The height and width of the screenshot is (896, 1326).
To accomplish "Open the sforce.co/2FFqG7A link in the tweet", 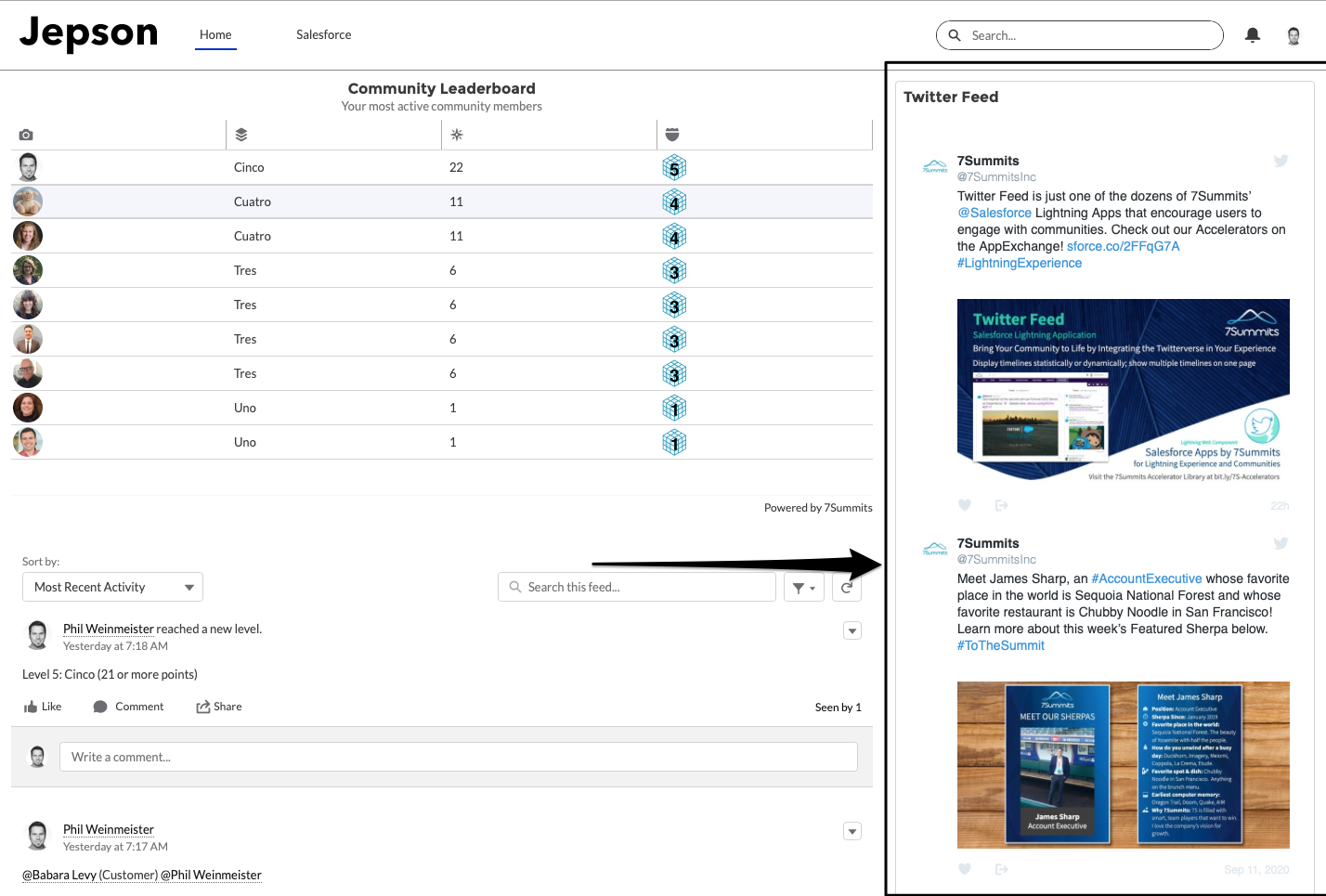I will [1123, 246].
